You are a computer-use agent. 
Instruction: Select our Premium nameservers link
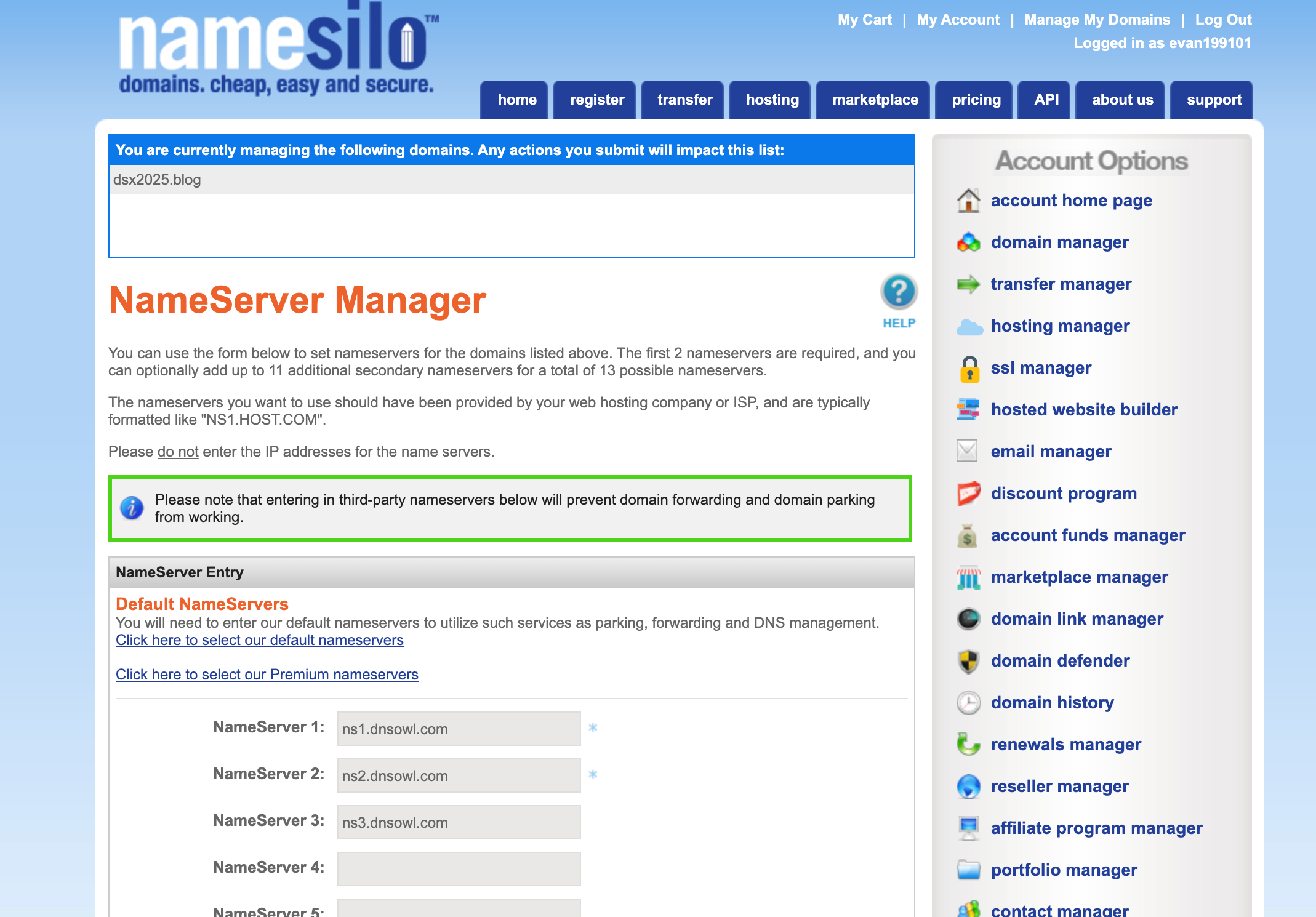coord(267,675)
